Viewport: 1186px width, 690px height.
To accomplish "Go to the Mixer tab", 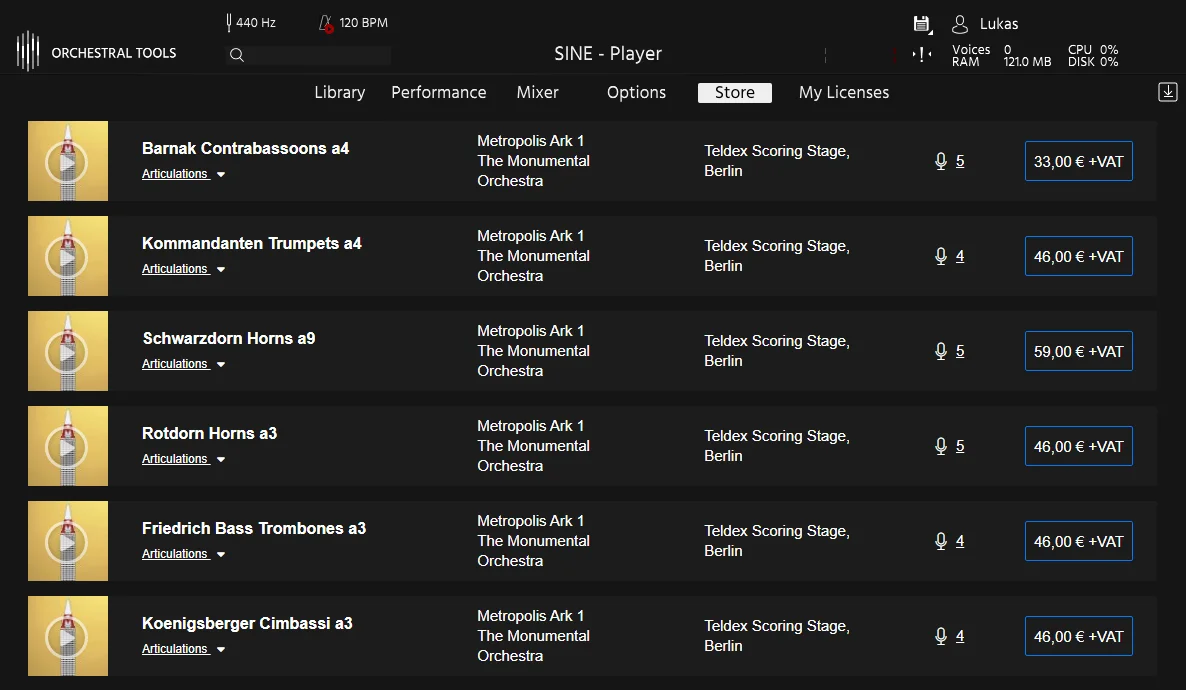I will [x=538, y=92].
